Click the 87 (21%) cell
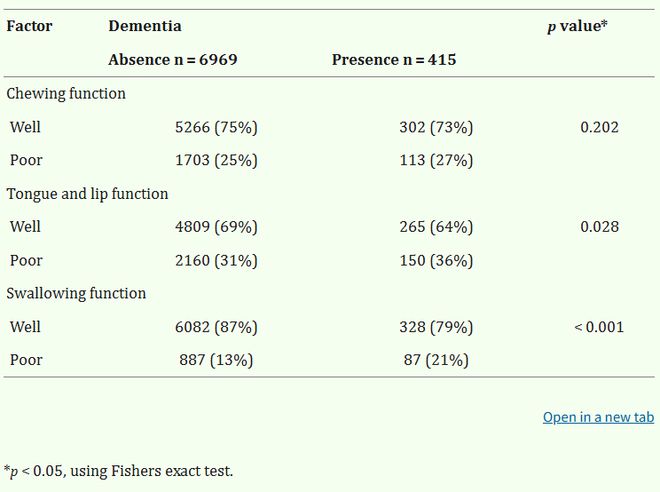The image size is (660, 492). pyautogui.click(x=436, y=360)
